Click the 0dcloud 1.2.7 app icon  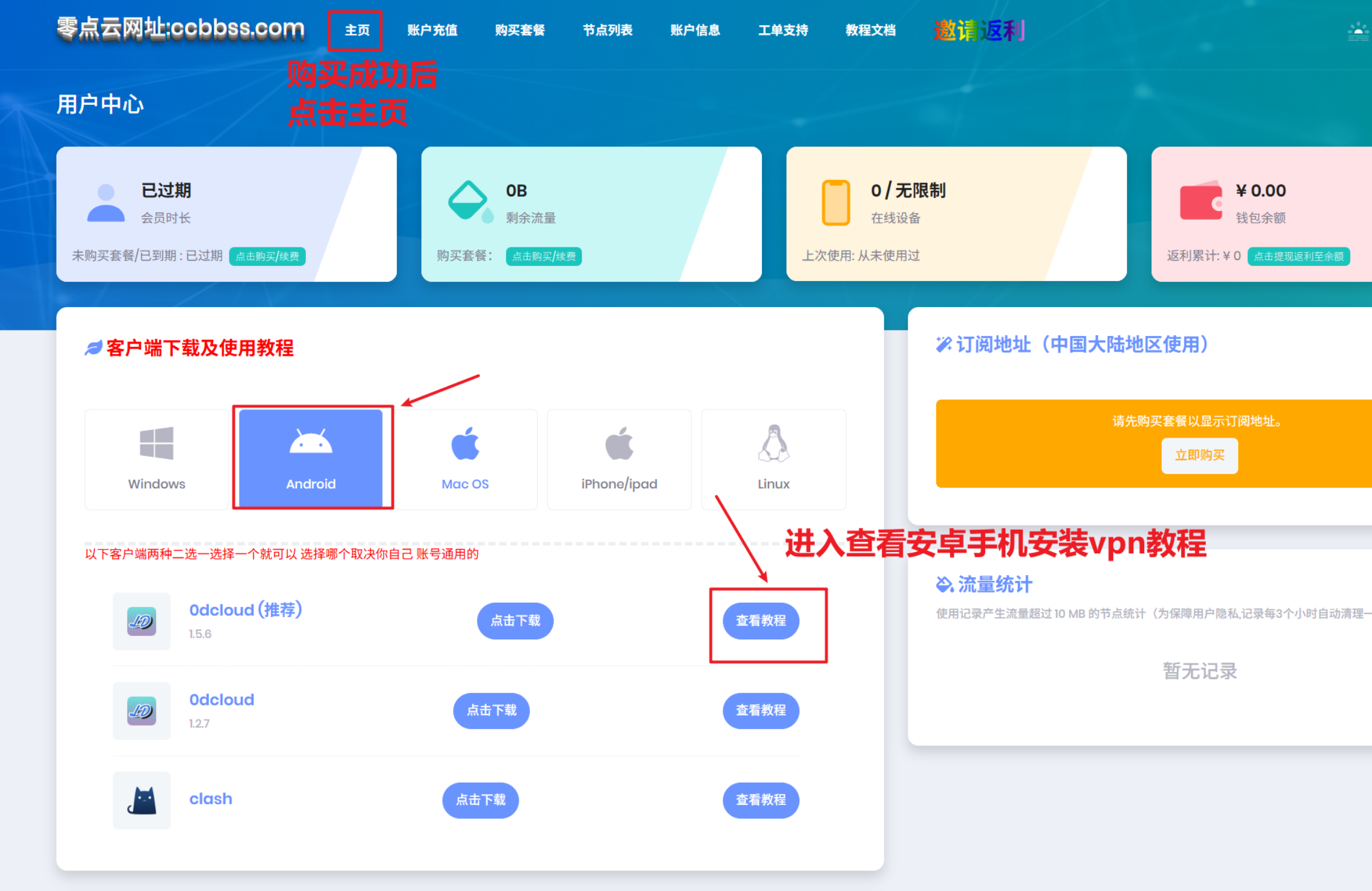(x=142, y=710)
